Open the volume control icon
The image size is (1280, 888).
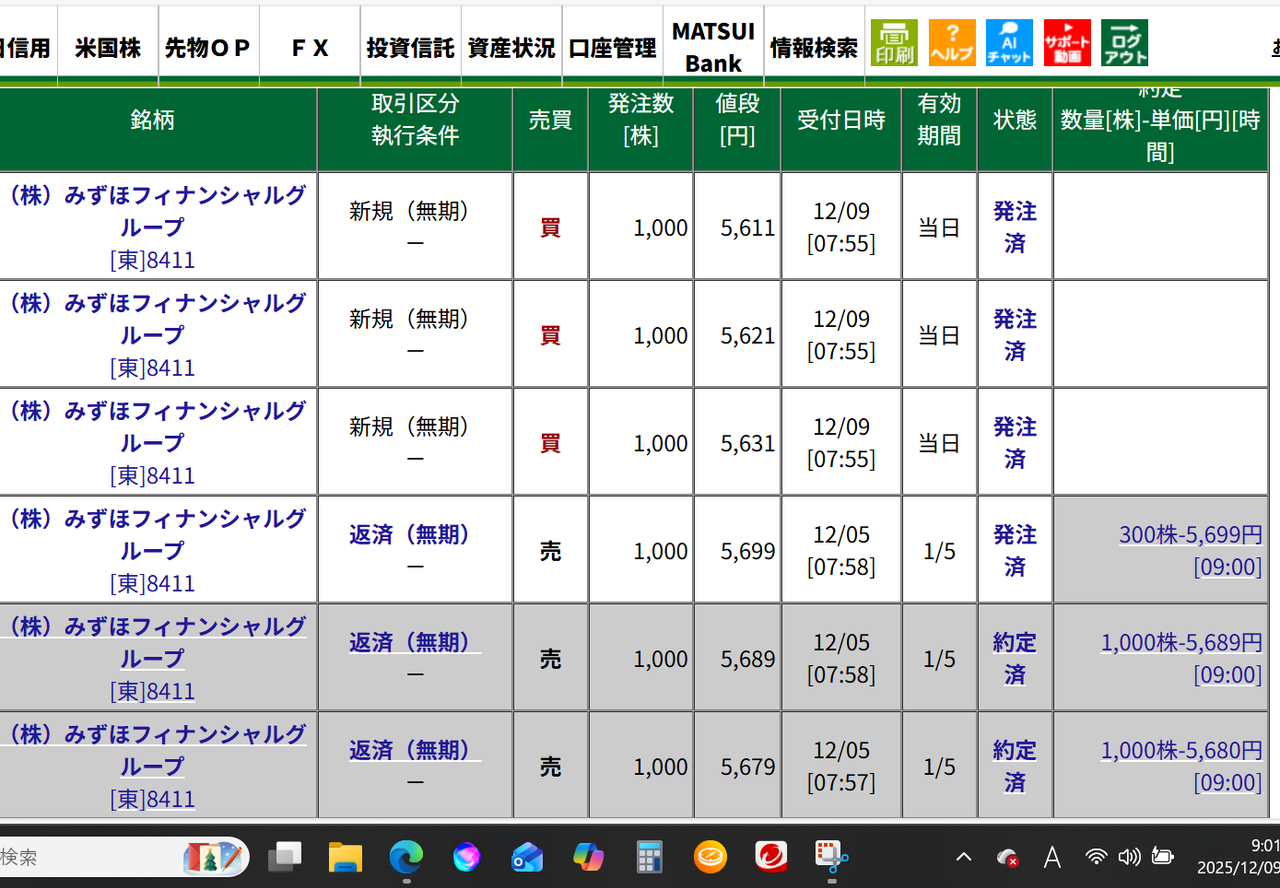coord(1129,857)
